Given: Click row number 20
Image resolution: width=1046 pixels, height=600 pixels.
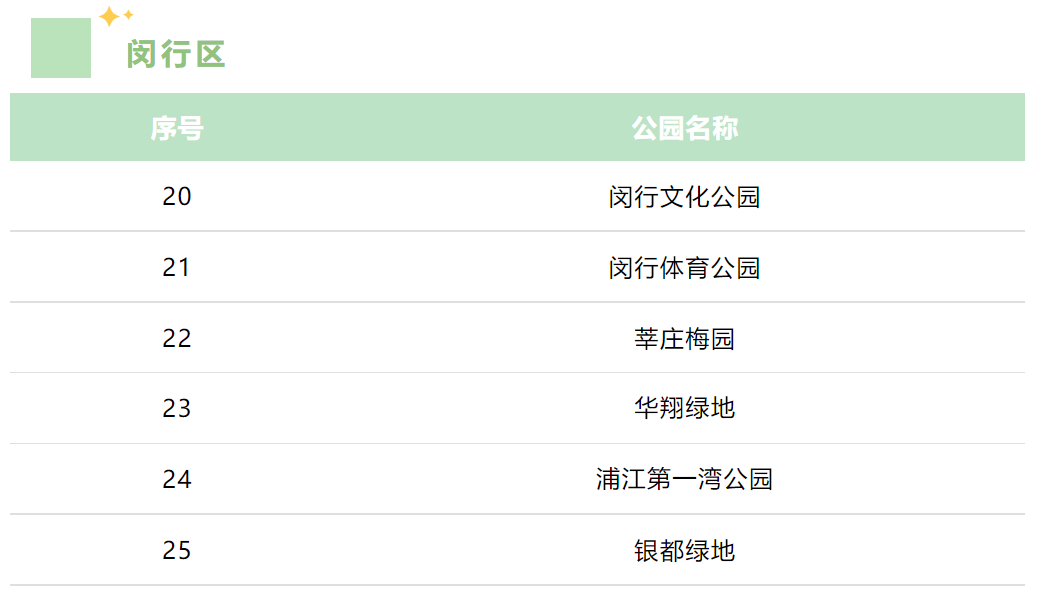Looking at the screenshot, I should 177,197.
